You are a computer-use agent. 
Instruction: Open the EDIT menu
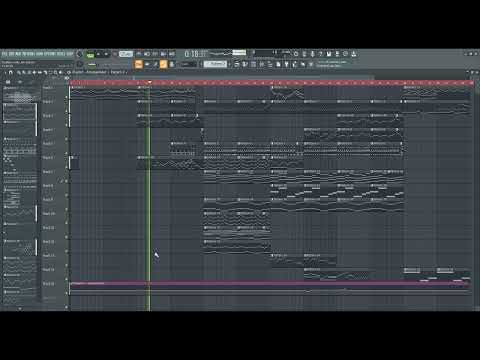[11, 54]
